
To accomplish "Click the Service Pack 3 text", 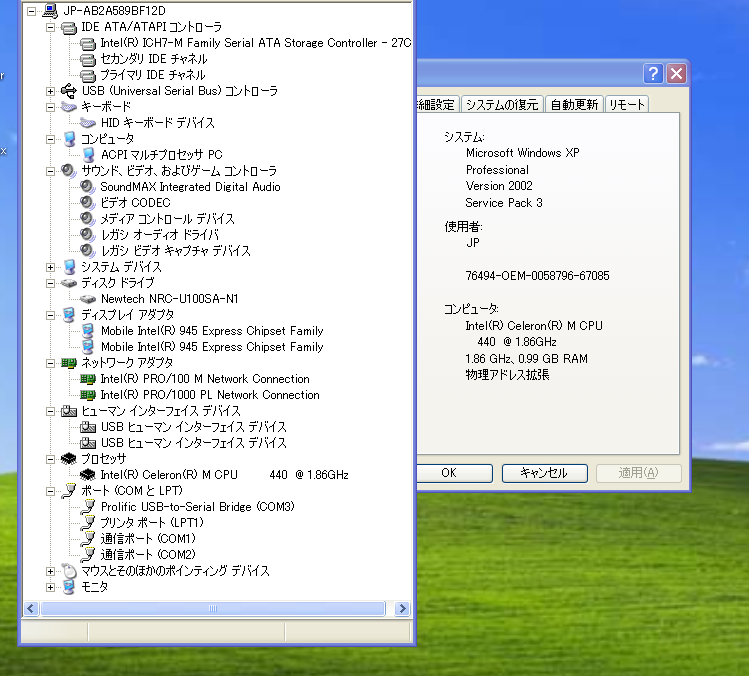I will [x=504, y=203].
